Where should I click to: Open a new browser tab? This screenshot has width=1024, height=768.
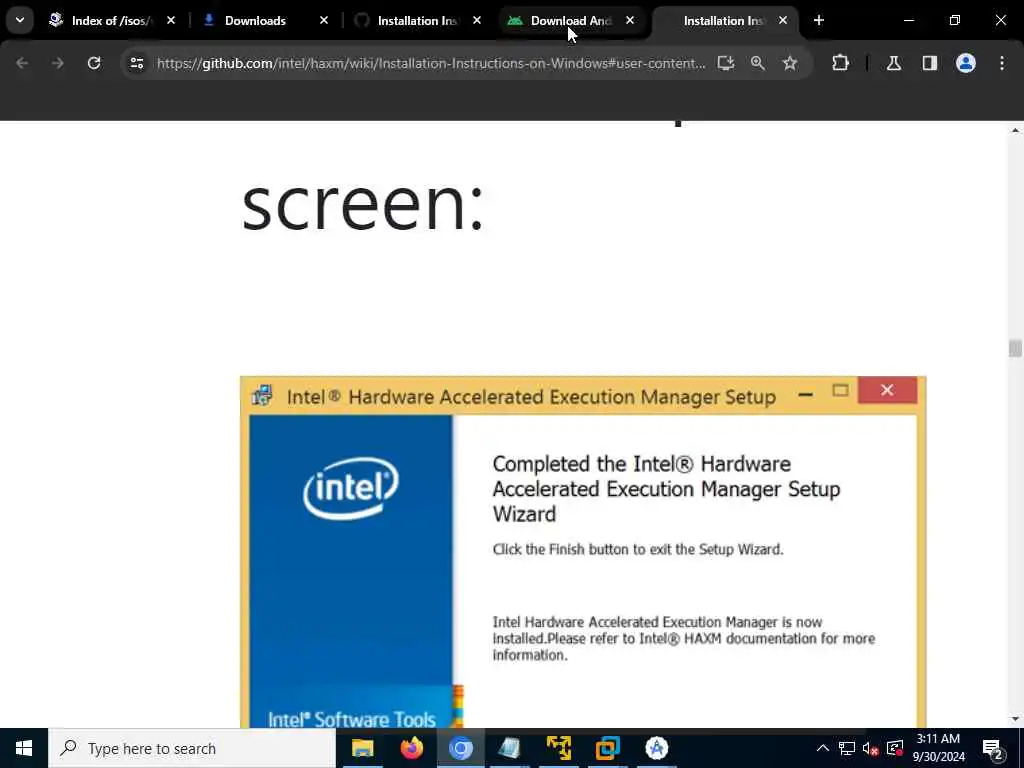point(818,20)
